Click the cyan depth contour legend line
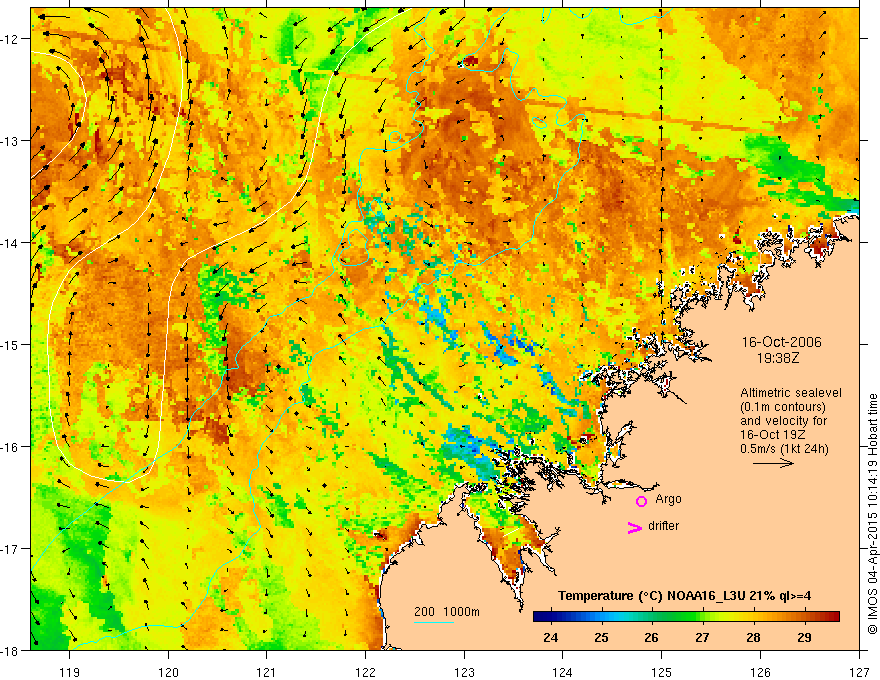880x680 pixels. coord(434,622)
